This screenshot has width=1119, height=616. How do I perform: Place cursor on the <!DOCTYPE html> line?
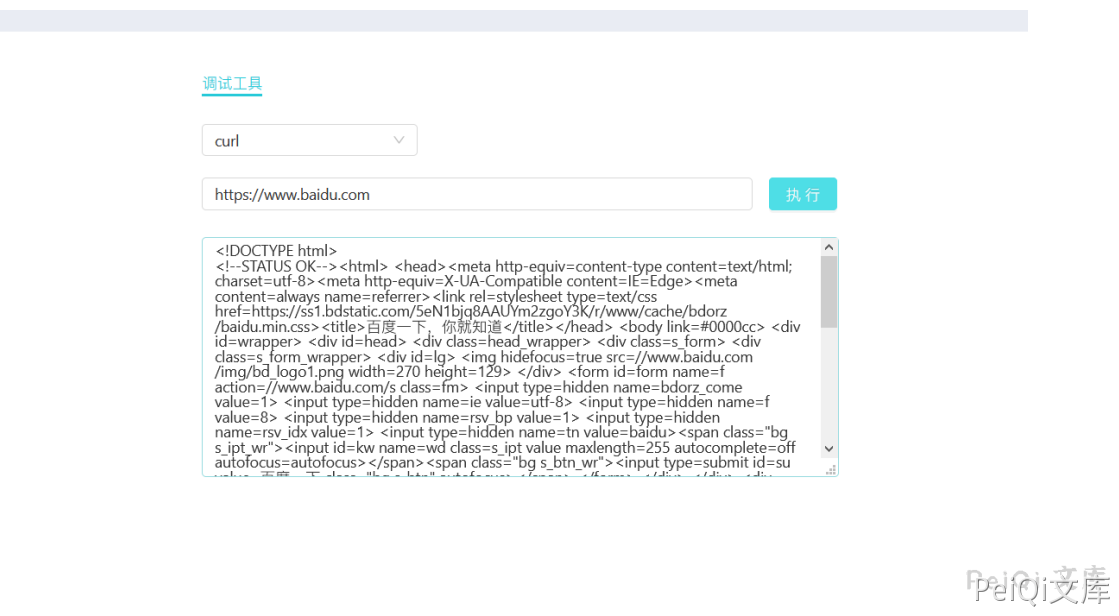277,251
